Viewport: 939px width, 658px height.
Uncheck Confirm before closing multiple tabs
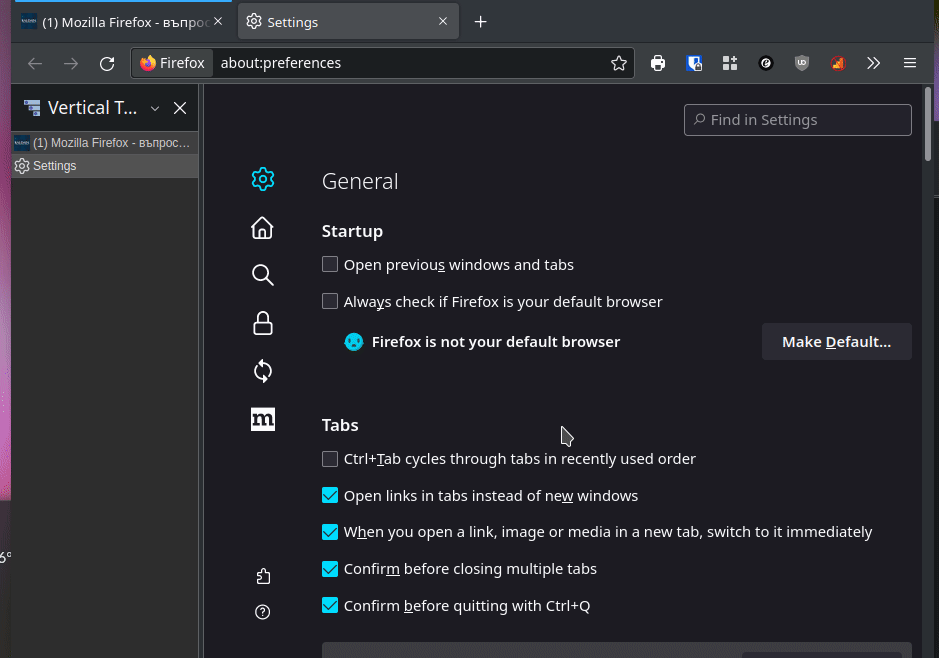330,569
